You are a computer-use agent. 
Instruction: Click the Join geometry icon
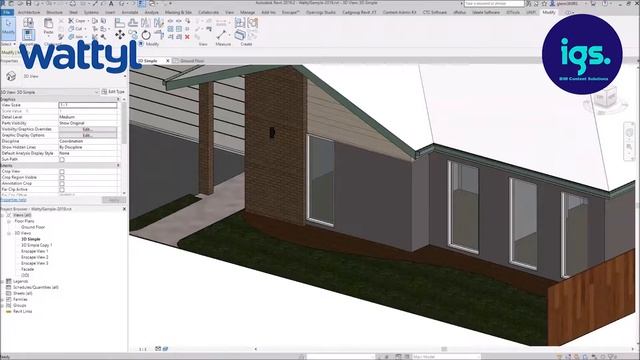coord(71,37)
